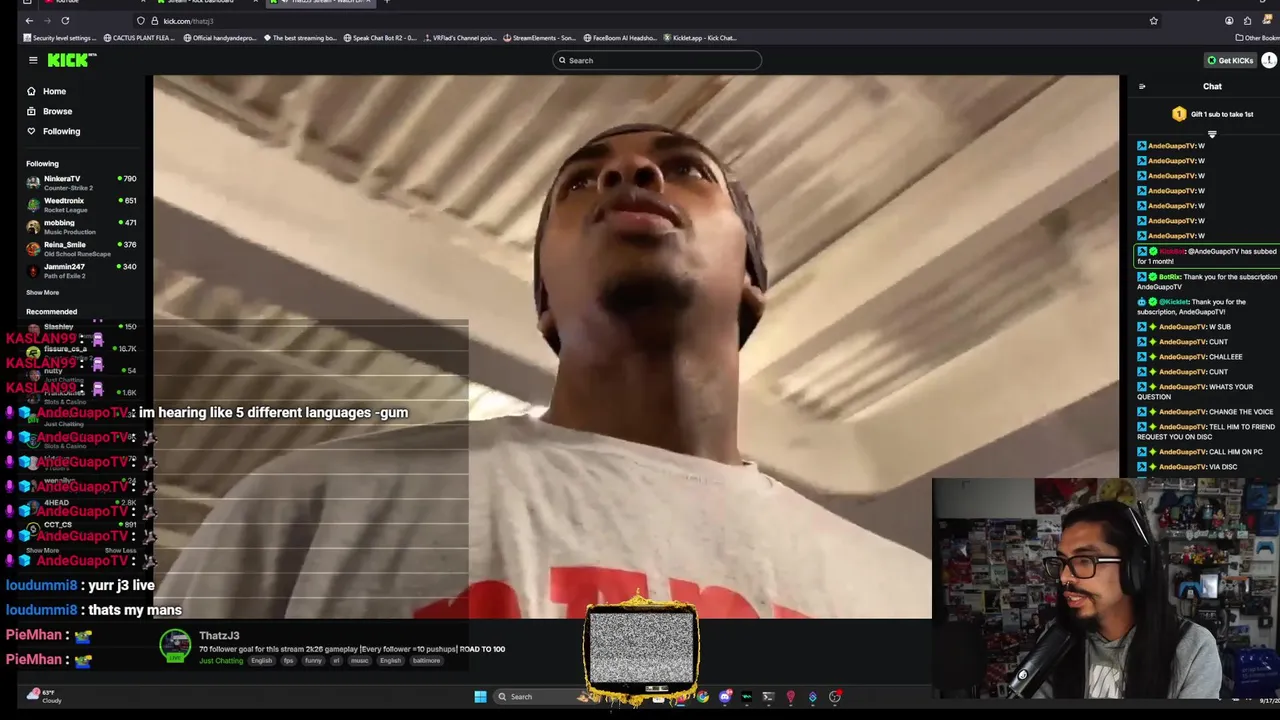
Task: Click Reina_Smile avatar icon
Action: pos(33,249)
